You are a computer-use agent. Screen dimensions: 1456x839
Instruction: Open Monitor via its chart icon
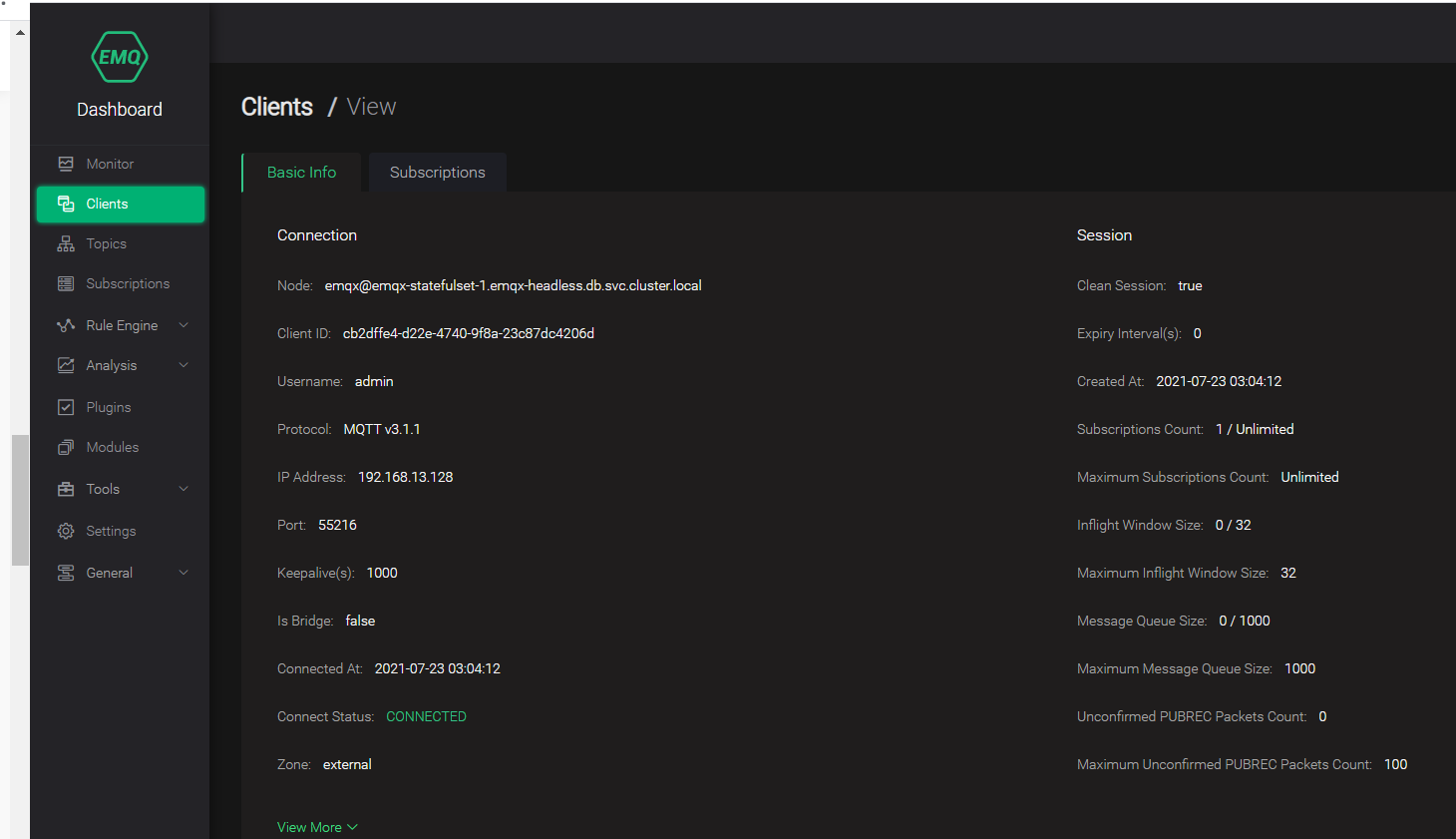[x=66, y=164]
